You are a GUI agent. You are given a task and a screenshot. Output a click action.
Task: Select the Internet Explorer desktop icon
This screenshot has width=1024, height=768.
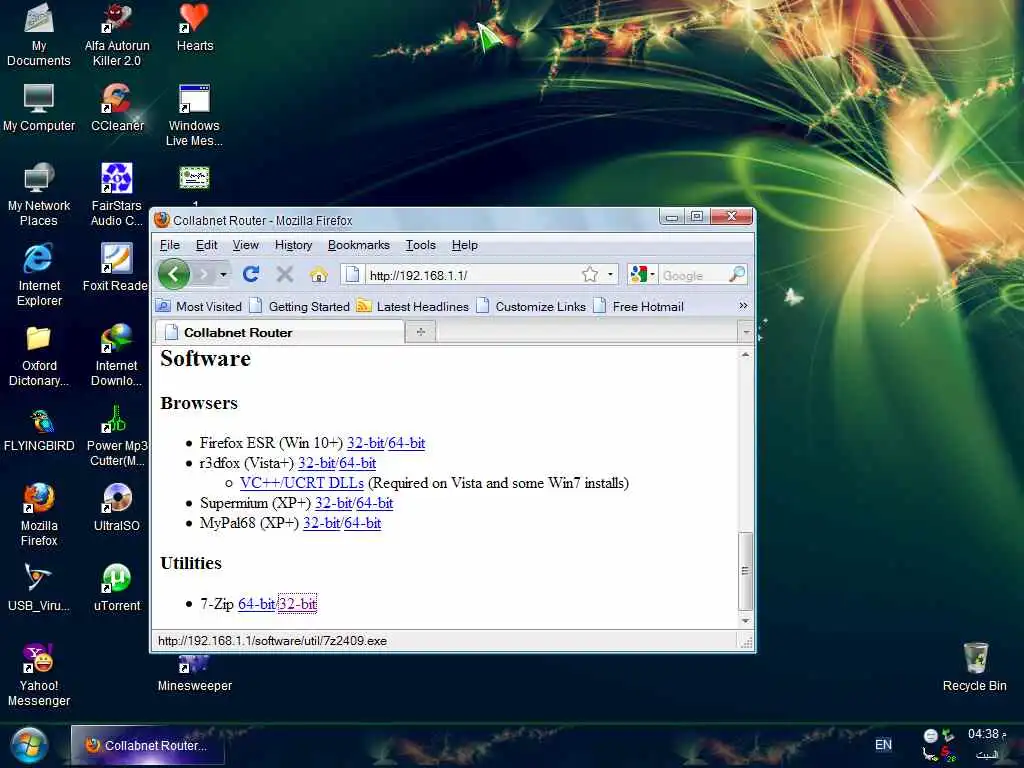click(x=39, y=274)
